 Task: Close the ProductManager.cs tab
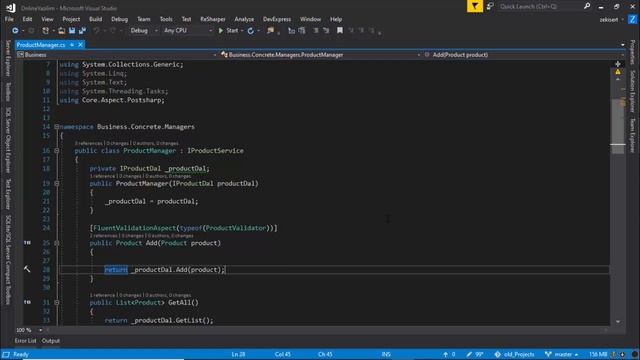(80, 45)
